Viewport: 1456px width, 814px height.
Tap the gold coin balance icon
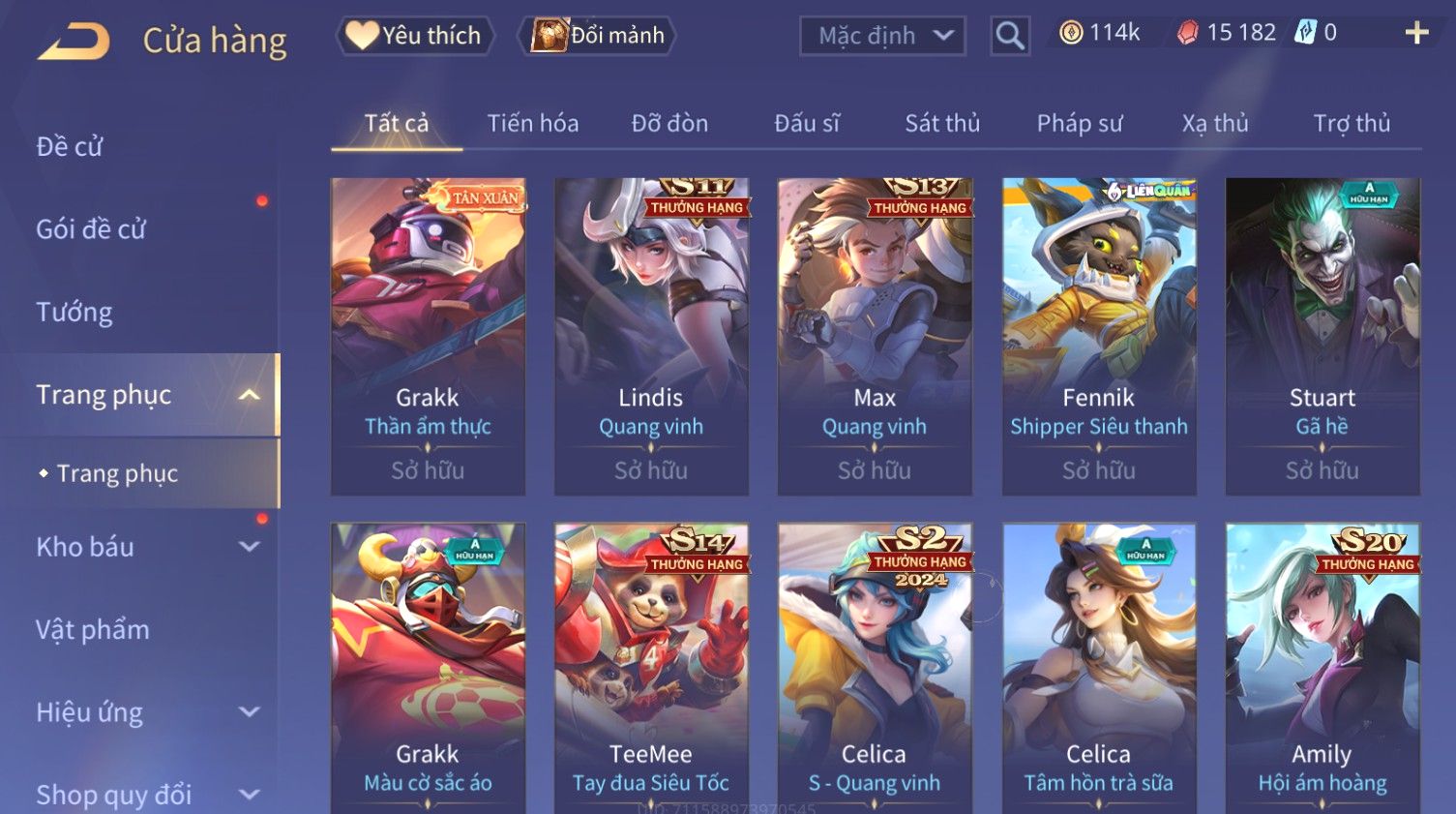[x=1070, y=34]
